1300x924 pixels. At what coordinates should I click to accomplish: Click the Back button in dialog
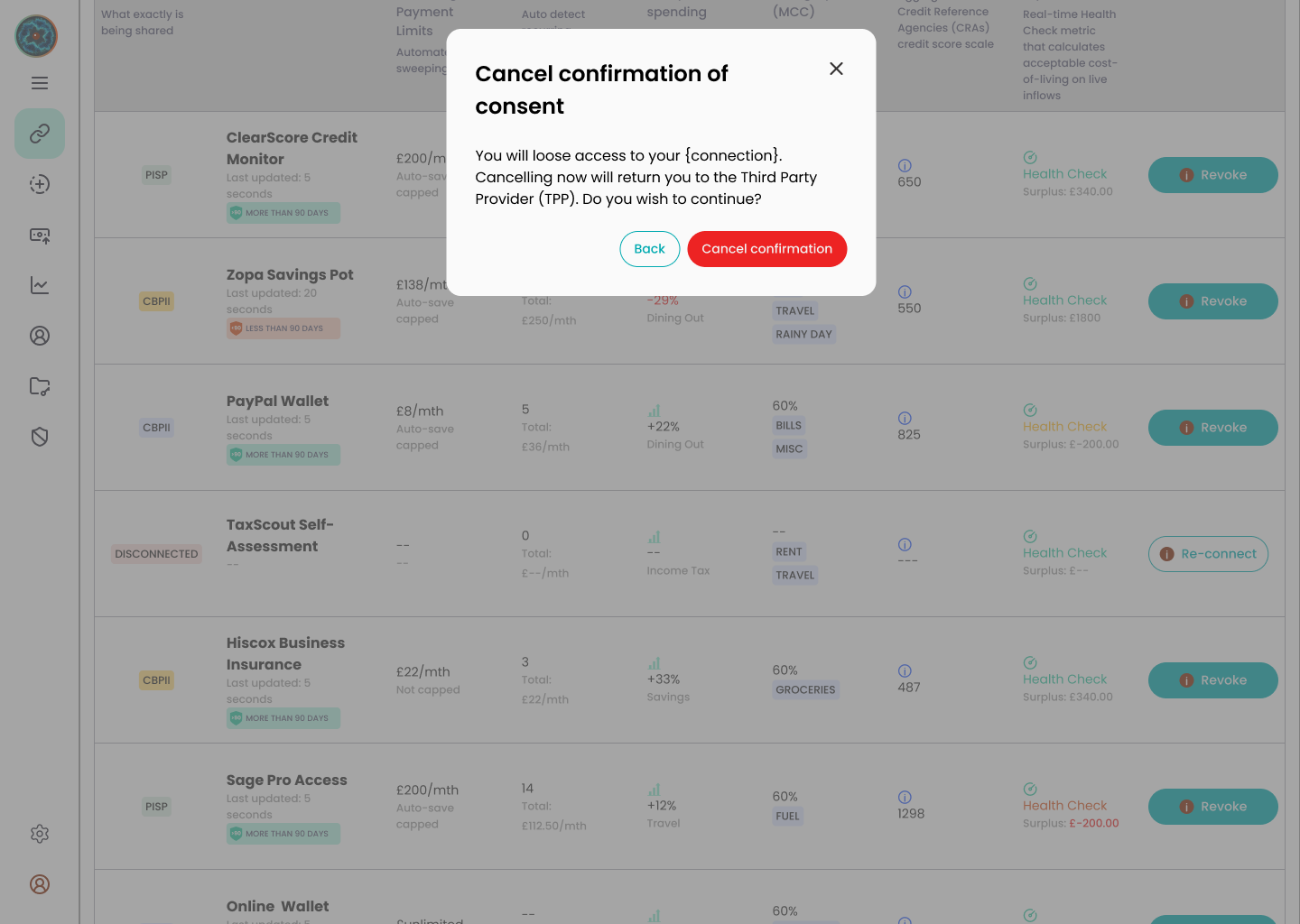coord(649,249)
